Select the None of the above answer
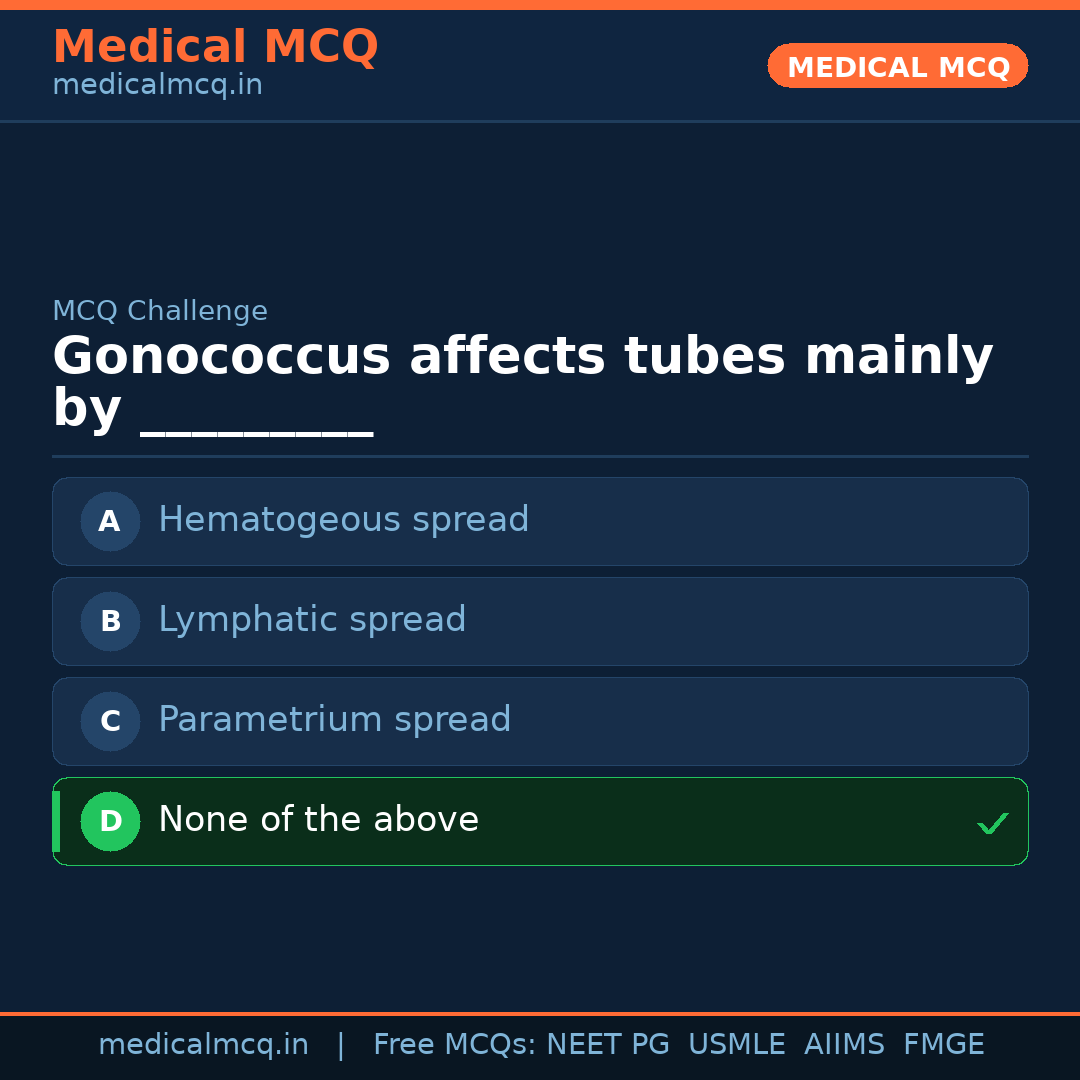 pyautogui.click(x=318, y=820)
